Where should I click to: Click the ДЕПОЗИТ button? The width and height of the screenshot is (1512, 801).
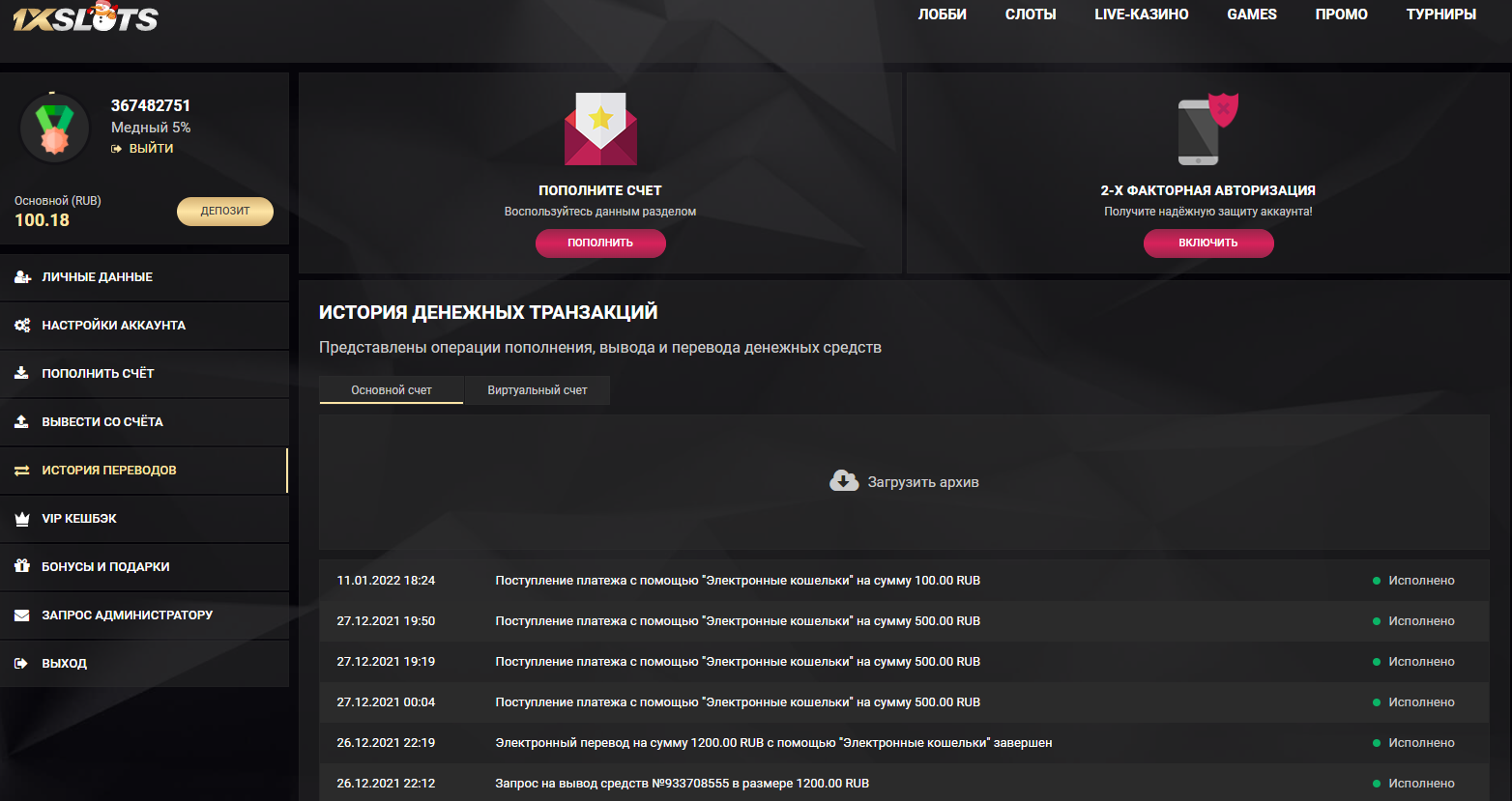[225, 211]
